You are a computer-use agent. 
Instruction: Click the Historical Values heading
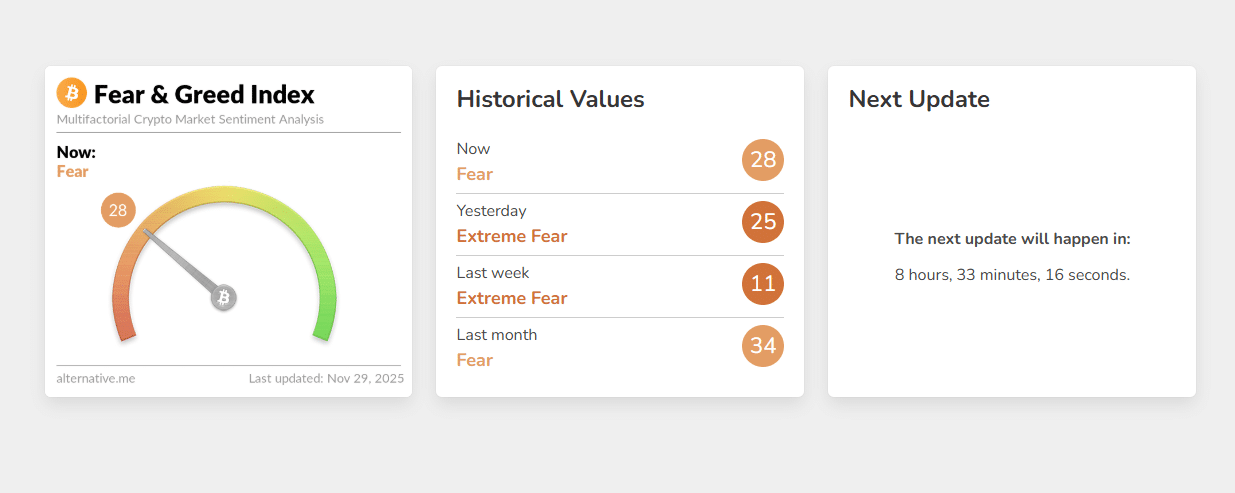pos(550,99)
